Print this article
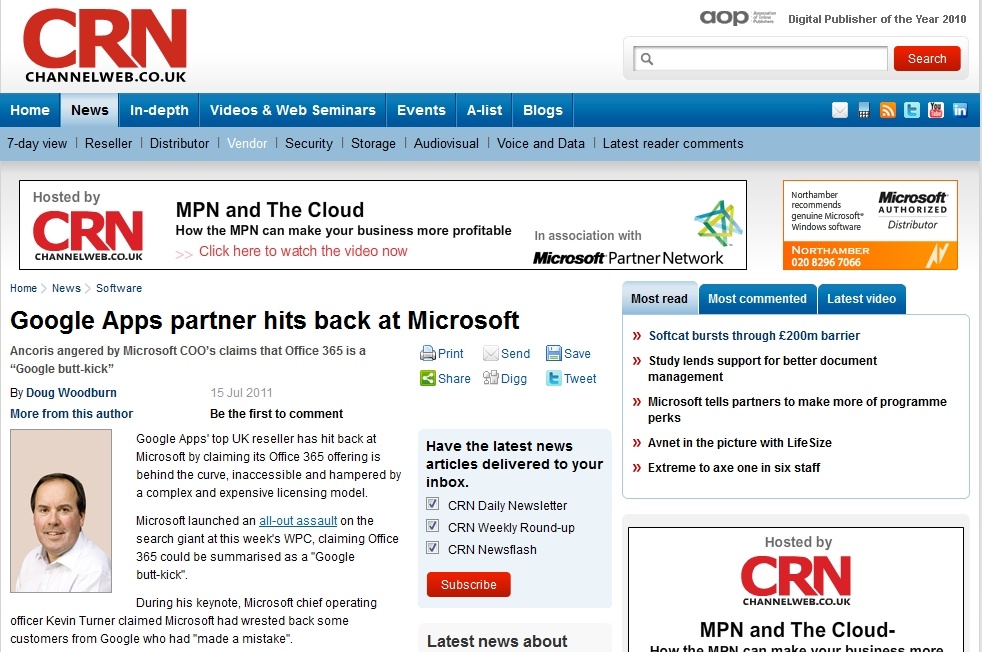Screen dimensions: 982x652 coord(442,353)
